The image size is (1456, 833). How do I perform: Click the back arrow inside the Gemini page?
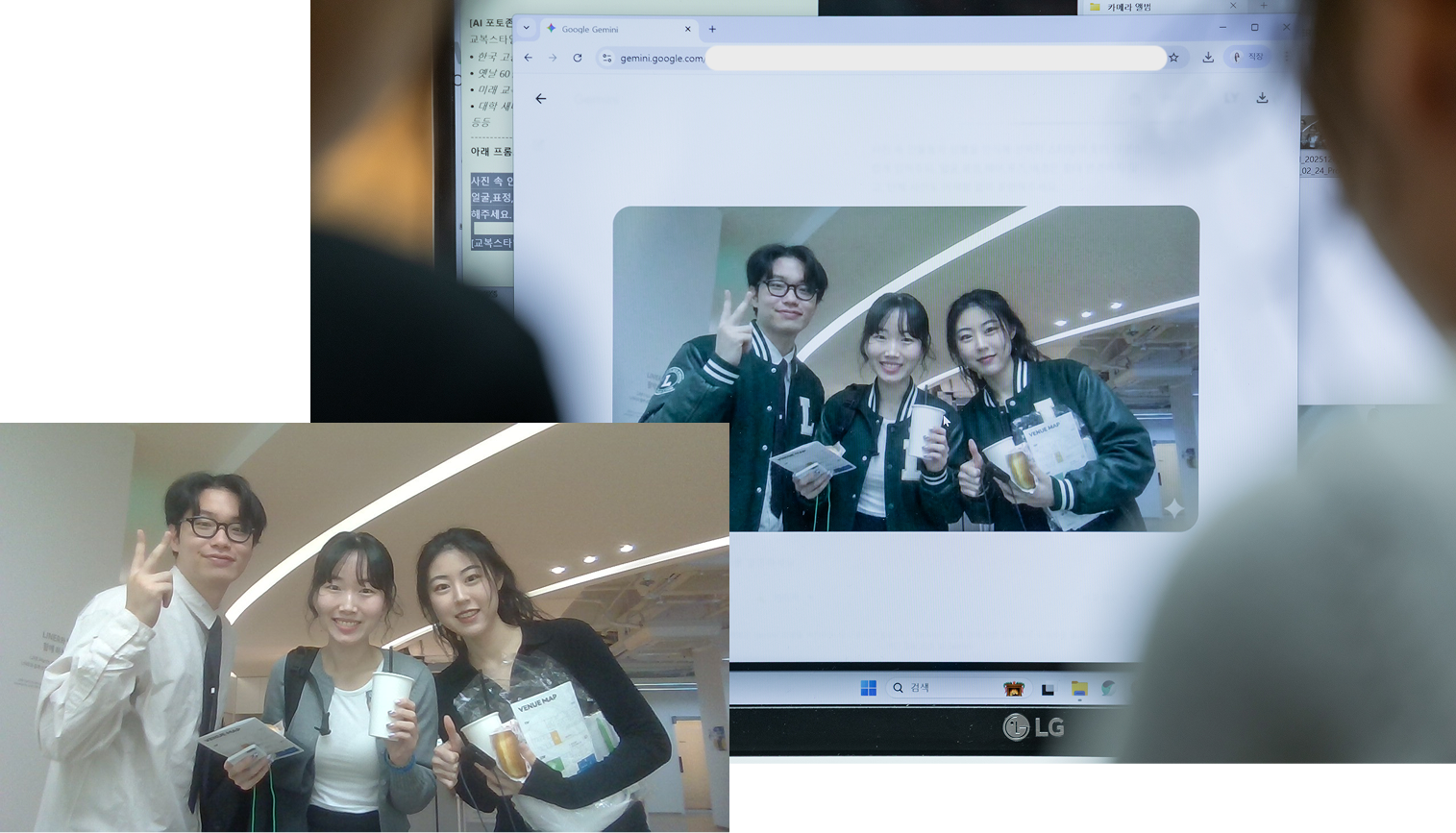click(x=540, y=97)
